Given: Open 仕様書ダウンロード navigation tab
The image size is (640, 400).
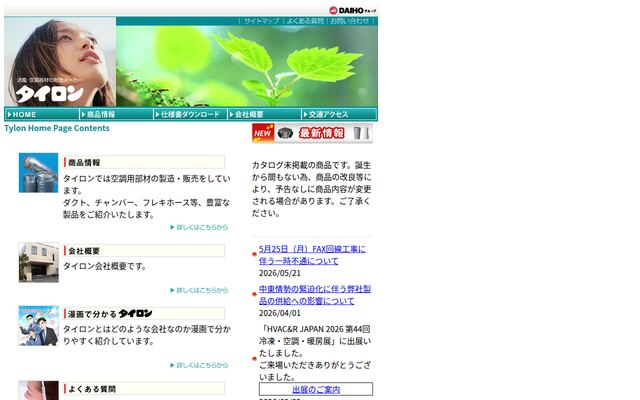Looking at the screenshot, I should (x=190, y=115).
